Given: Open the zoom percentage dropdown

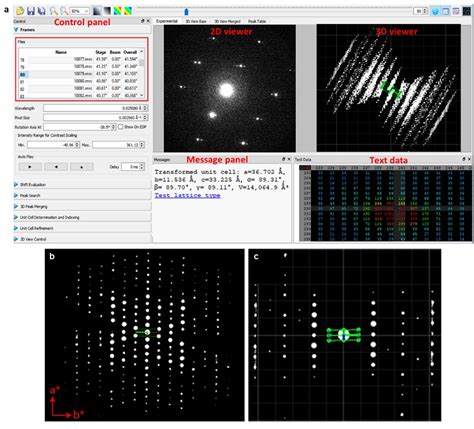Looking at the screenshot, I should pos(79,11).
